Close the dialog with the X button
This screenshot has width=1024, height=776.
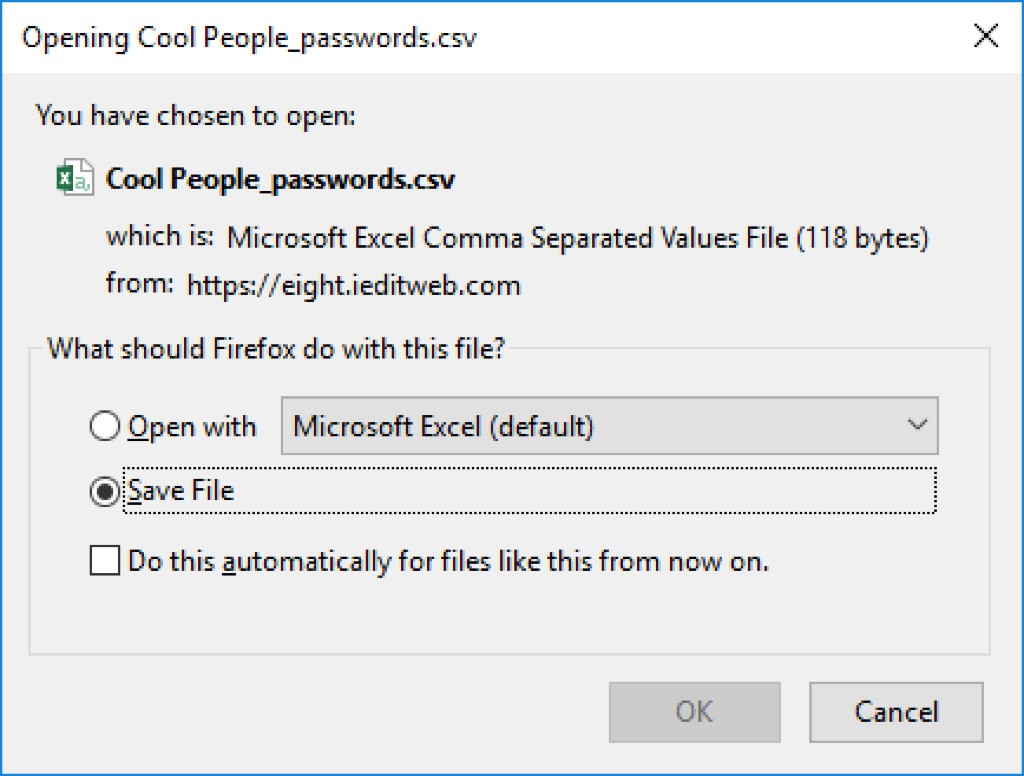(985, 36)
